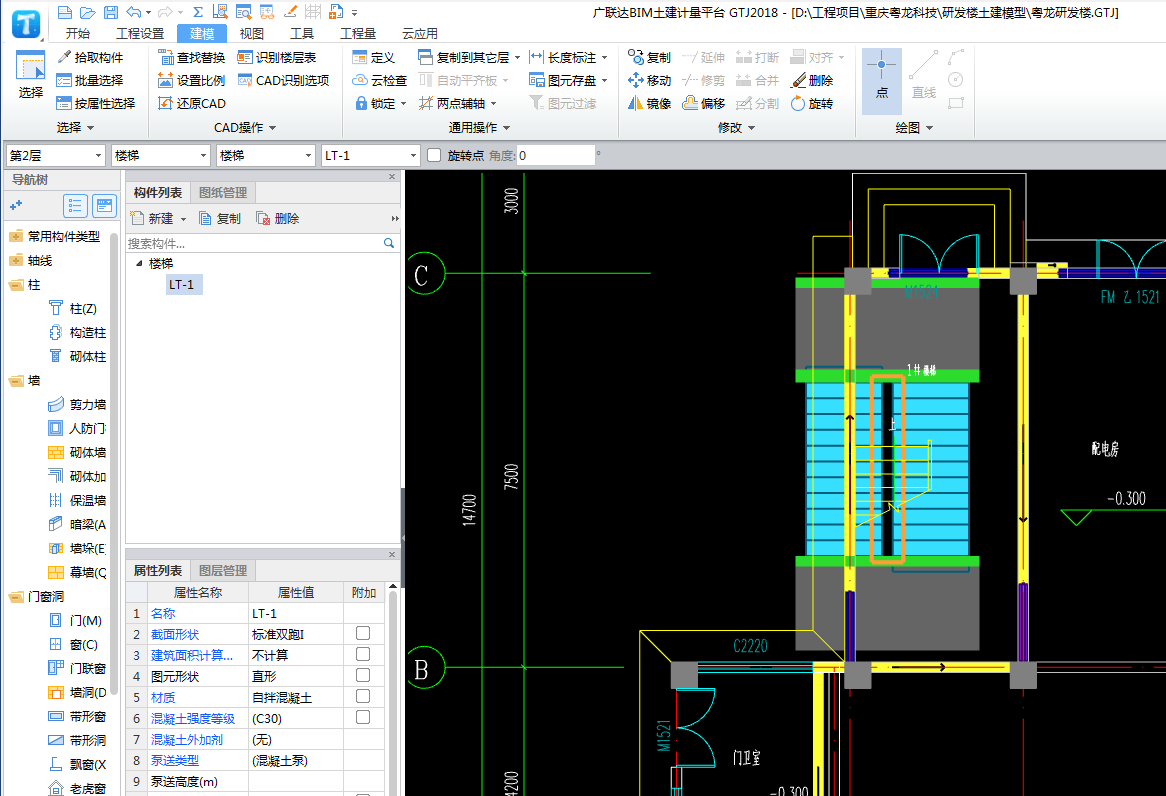
Task: Switch to 图层管理 tab
Action: [223, 571]
